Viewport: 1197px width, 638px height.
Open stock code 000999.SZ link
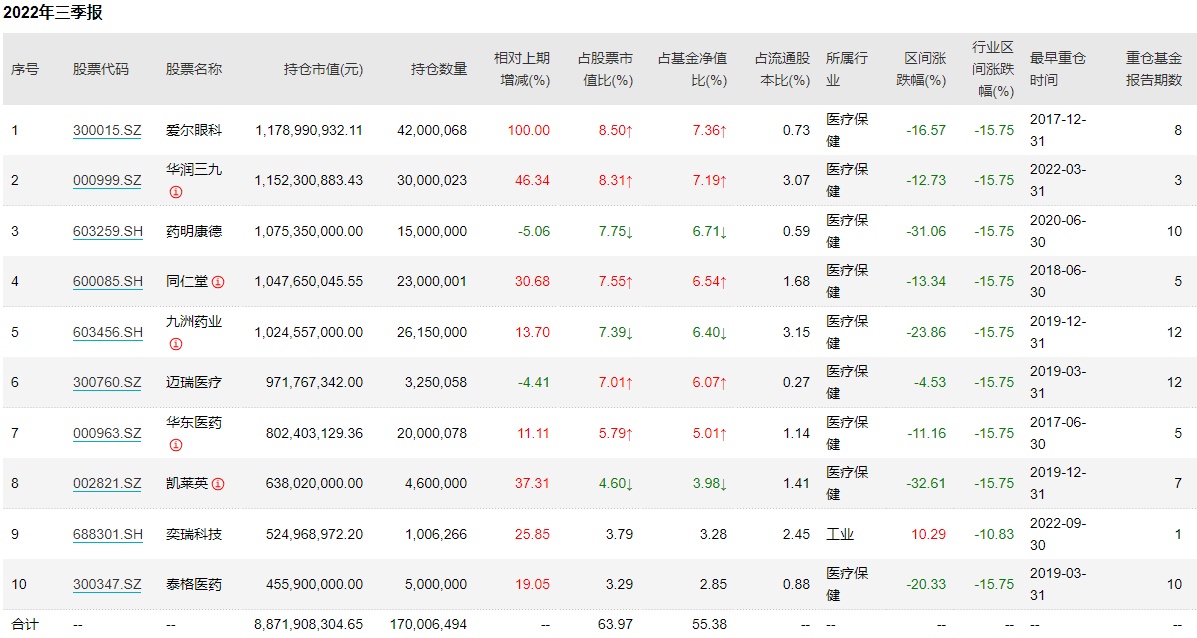(107, 181)
